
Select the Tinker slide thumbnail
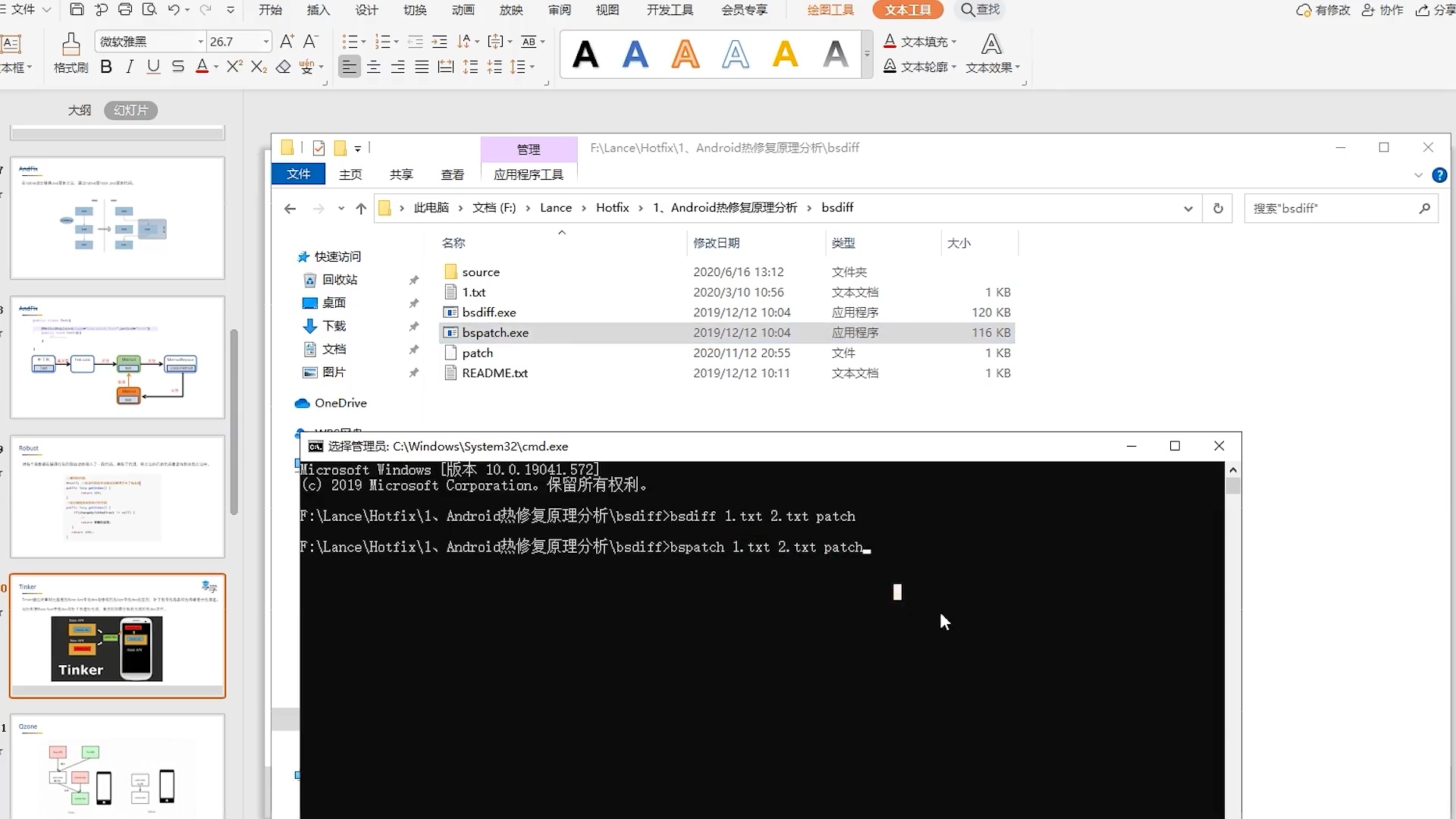[x=118, y=635]
